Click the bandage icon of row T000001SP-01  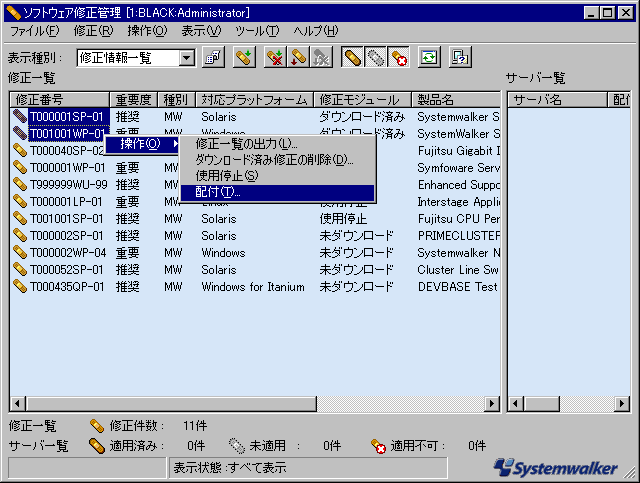(20, 116)
